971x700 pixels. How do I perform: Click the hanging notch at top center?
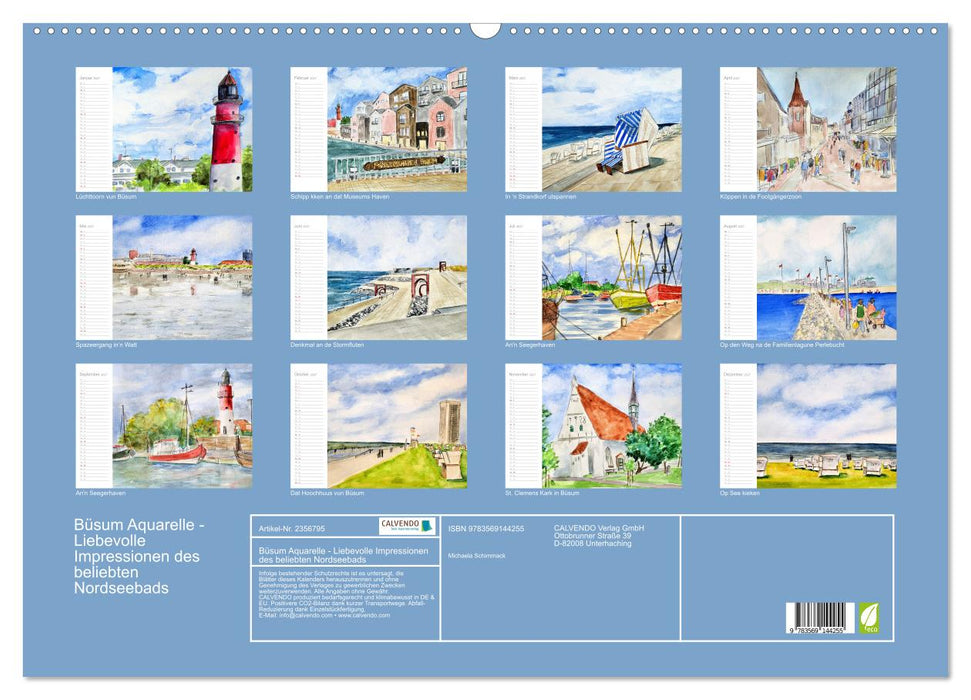(x=486, y=30)
